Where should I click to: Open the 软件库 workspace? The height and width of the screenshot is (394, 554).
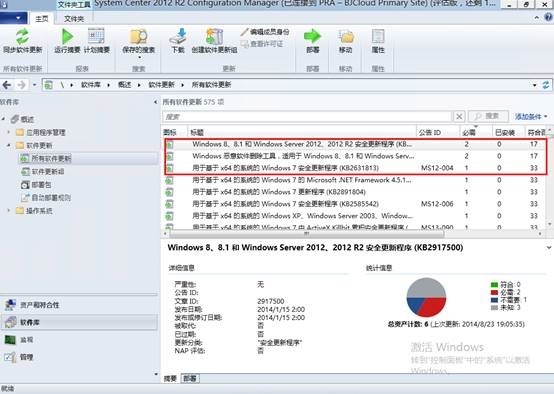pyautogui.click(x=78, y=322)
